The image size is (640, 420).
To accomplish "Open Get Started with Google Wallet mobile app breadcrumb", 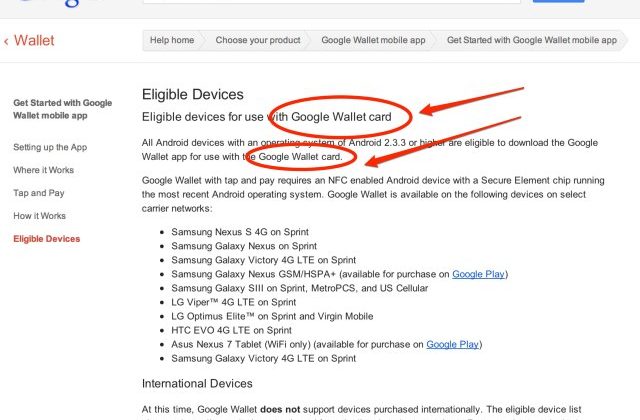I will click(x=531, y=40).
